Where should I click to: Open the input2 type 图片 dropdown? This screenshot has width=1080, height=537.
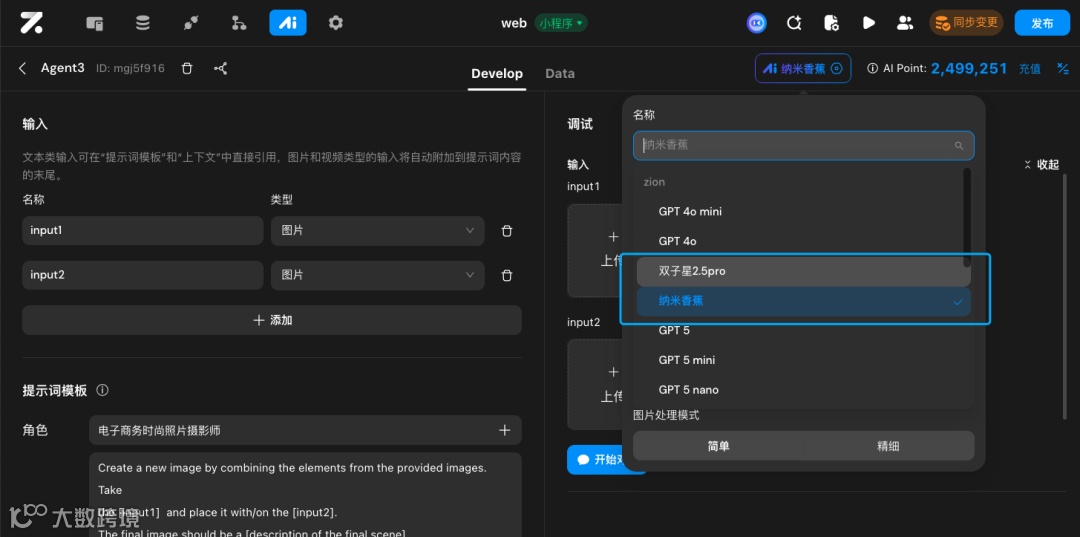point(377,275)
